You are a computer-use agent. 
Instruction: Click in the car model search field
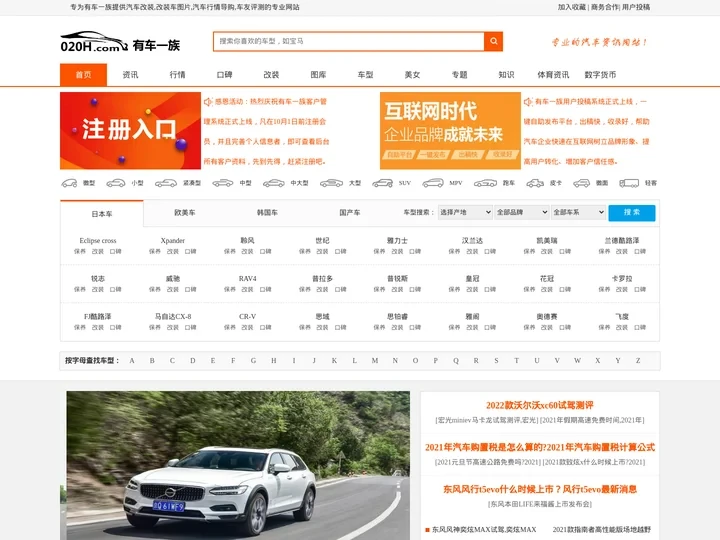349,41
